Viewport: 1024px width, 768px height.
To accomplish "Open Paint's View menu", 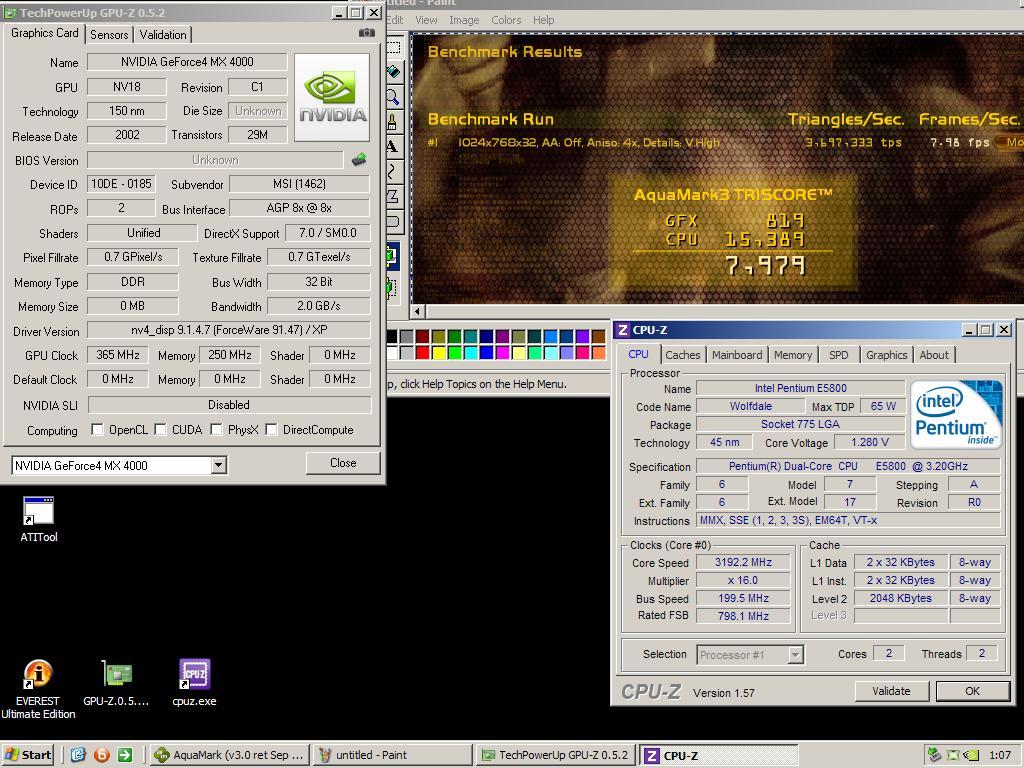I will pos(426,20).
